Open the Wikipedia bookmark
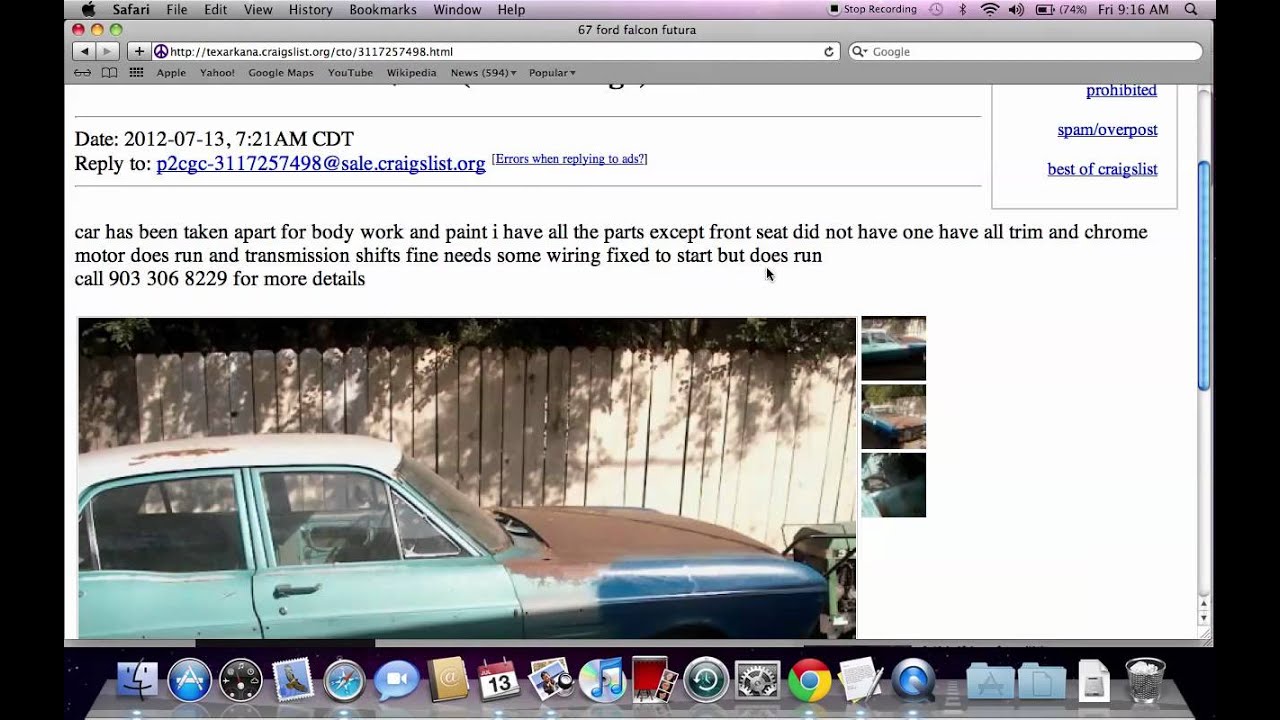Viewport: 1280px width, 720px height. [411, 72]
